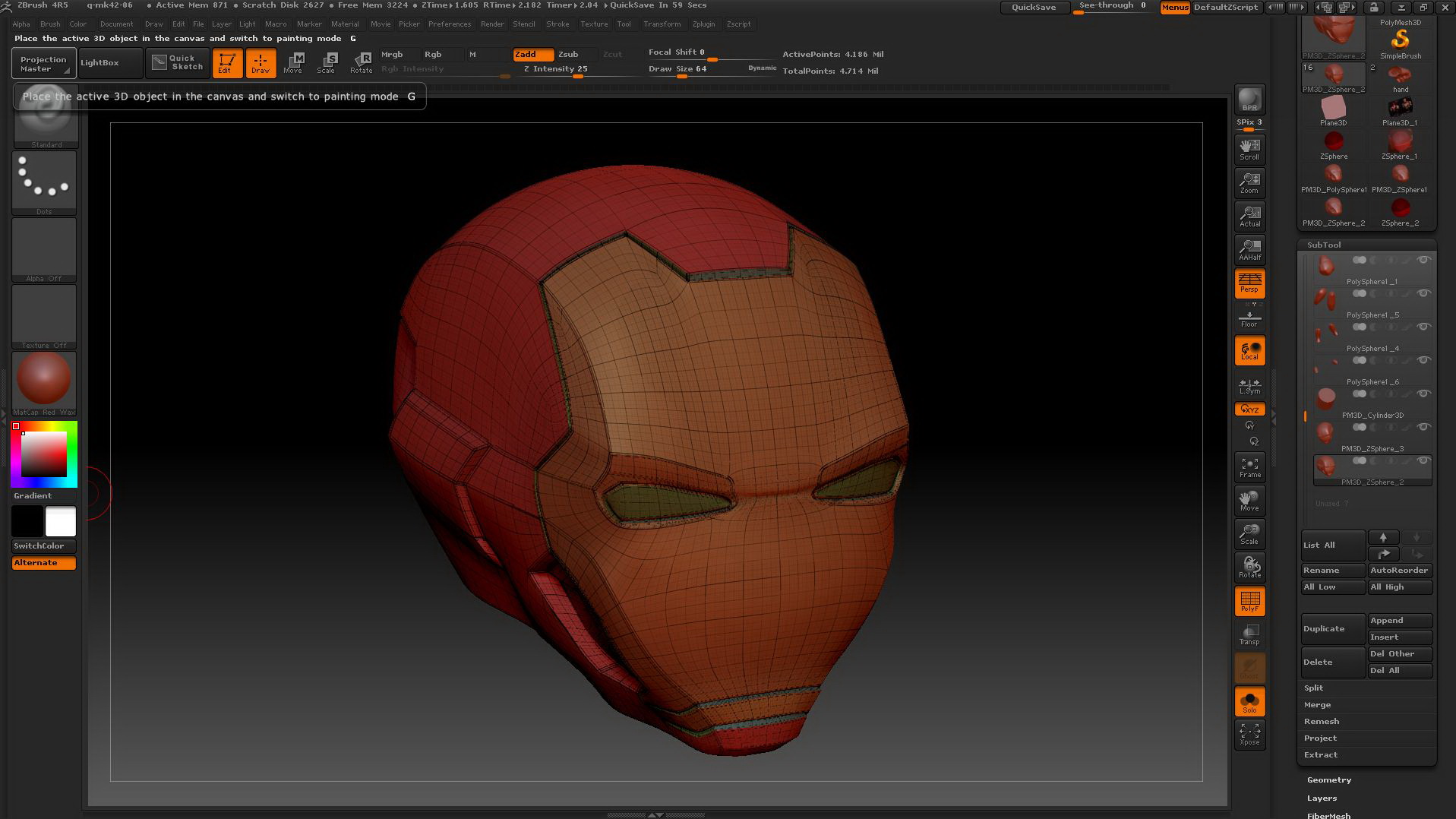Click Append subtool button

pos(1400,621)
